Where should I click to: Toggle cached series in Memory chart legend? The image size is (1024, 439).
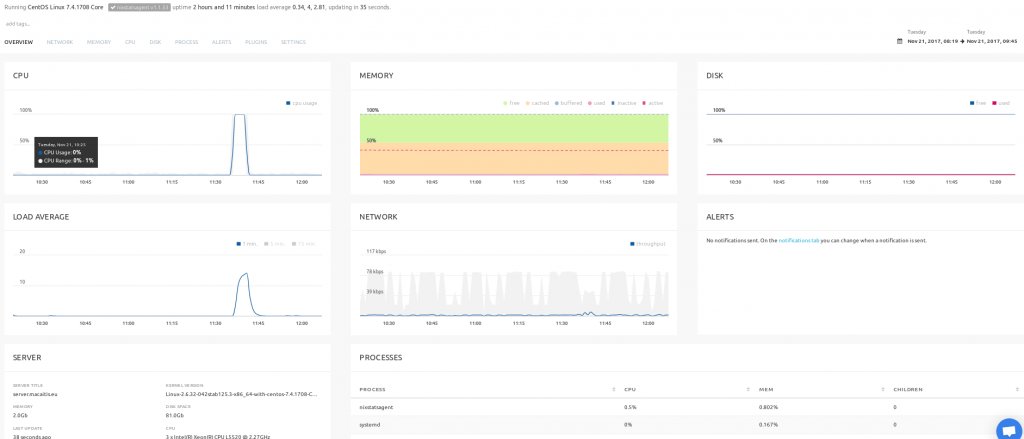click(537, 103)
